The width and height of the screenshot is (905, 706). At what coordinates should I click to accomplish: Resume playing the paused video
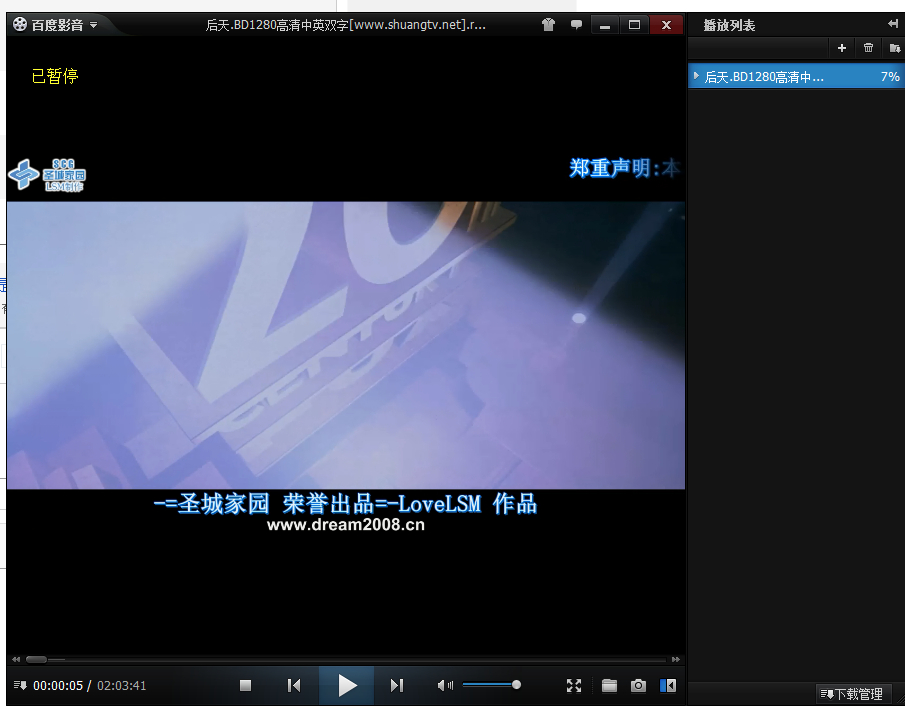click(x=346, y=685)
